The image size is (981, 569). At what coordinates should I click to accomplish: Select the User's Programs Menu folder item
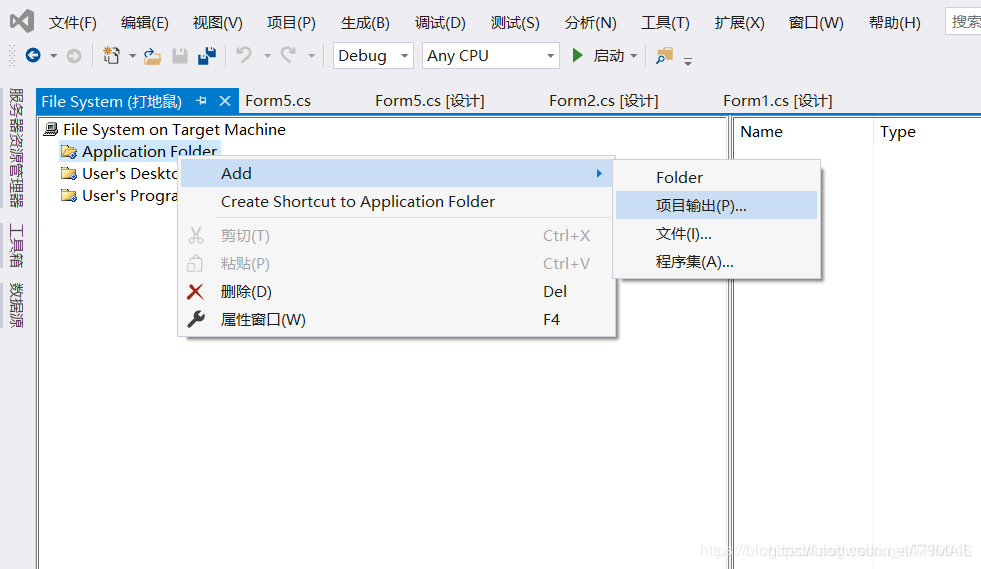(x=119, y=196)
